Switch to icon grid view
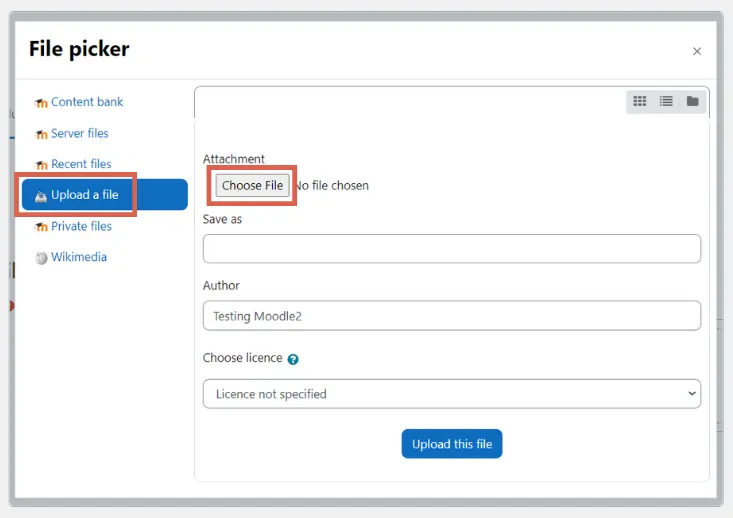This screenshot has width=733, height=518. coord(640,101)
